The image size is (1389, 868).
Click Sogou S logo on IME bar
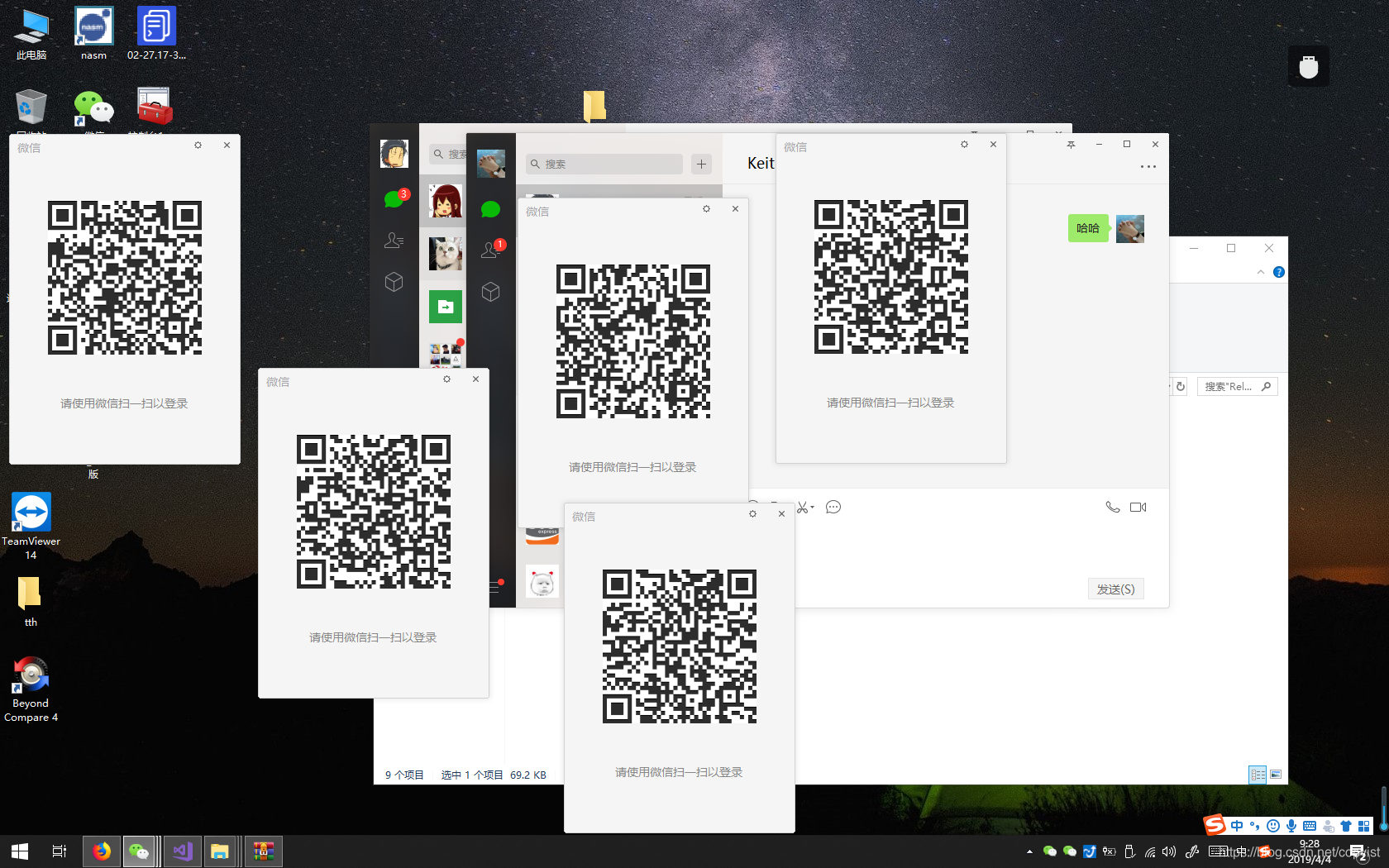[1215, 824]
